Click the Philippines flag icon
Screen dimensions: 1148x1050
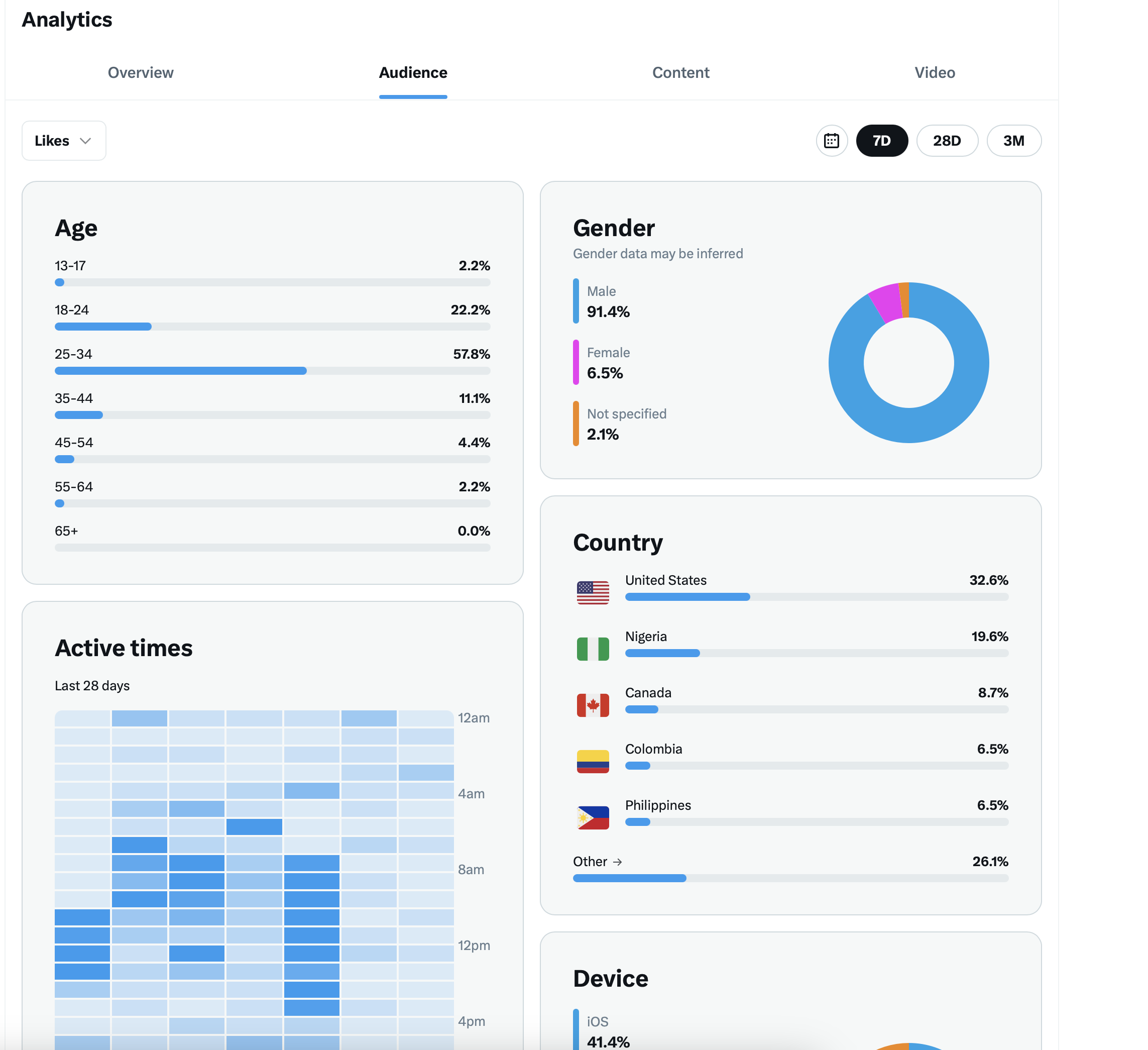(x=593, y=817)
